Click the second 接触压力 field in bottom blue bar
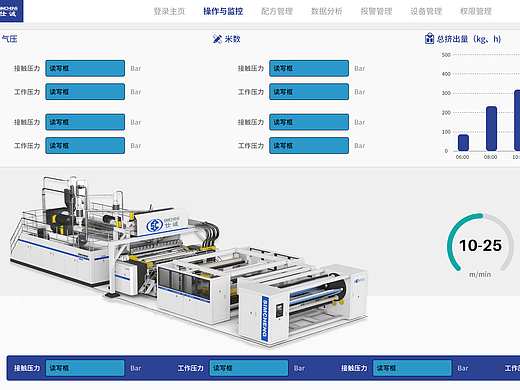 tap(412, 368)
